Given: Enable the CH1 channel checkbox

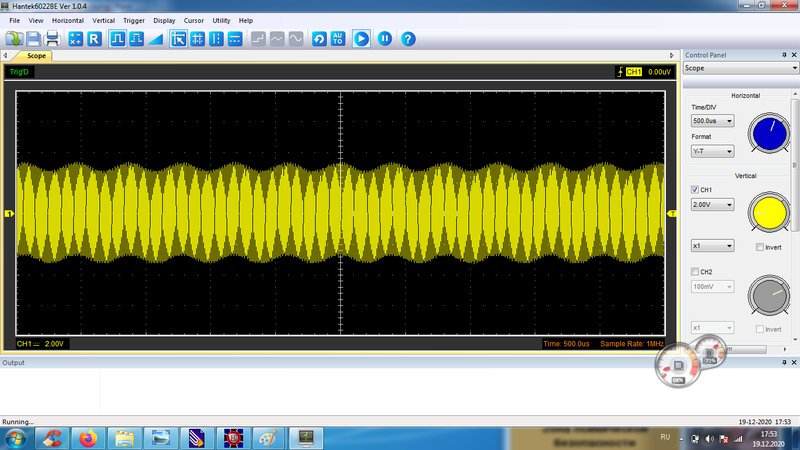Looking at the screenshot, I should (x=696, y=190).
